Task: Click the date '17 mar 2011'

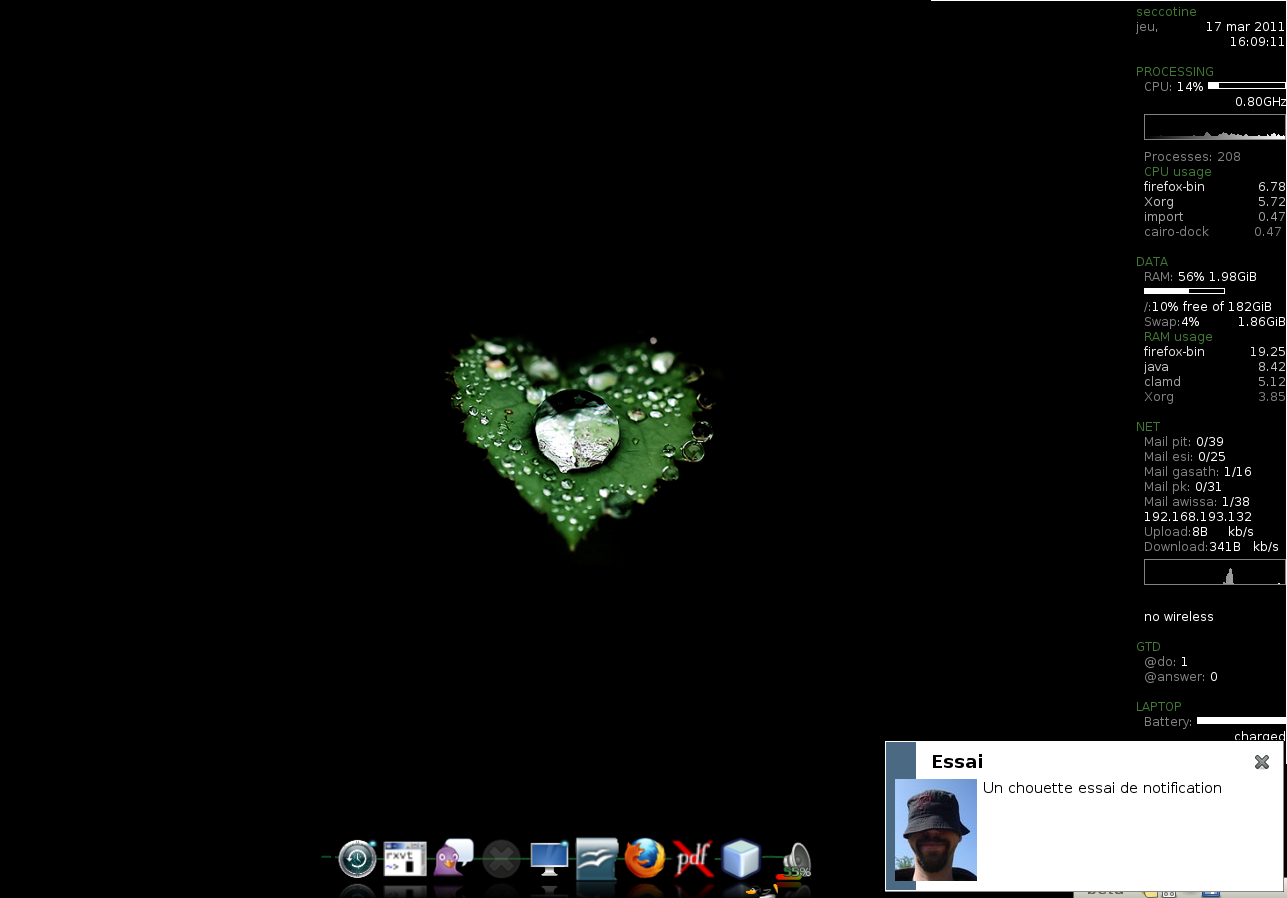Action: (1244, 27)
